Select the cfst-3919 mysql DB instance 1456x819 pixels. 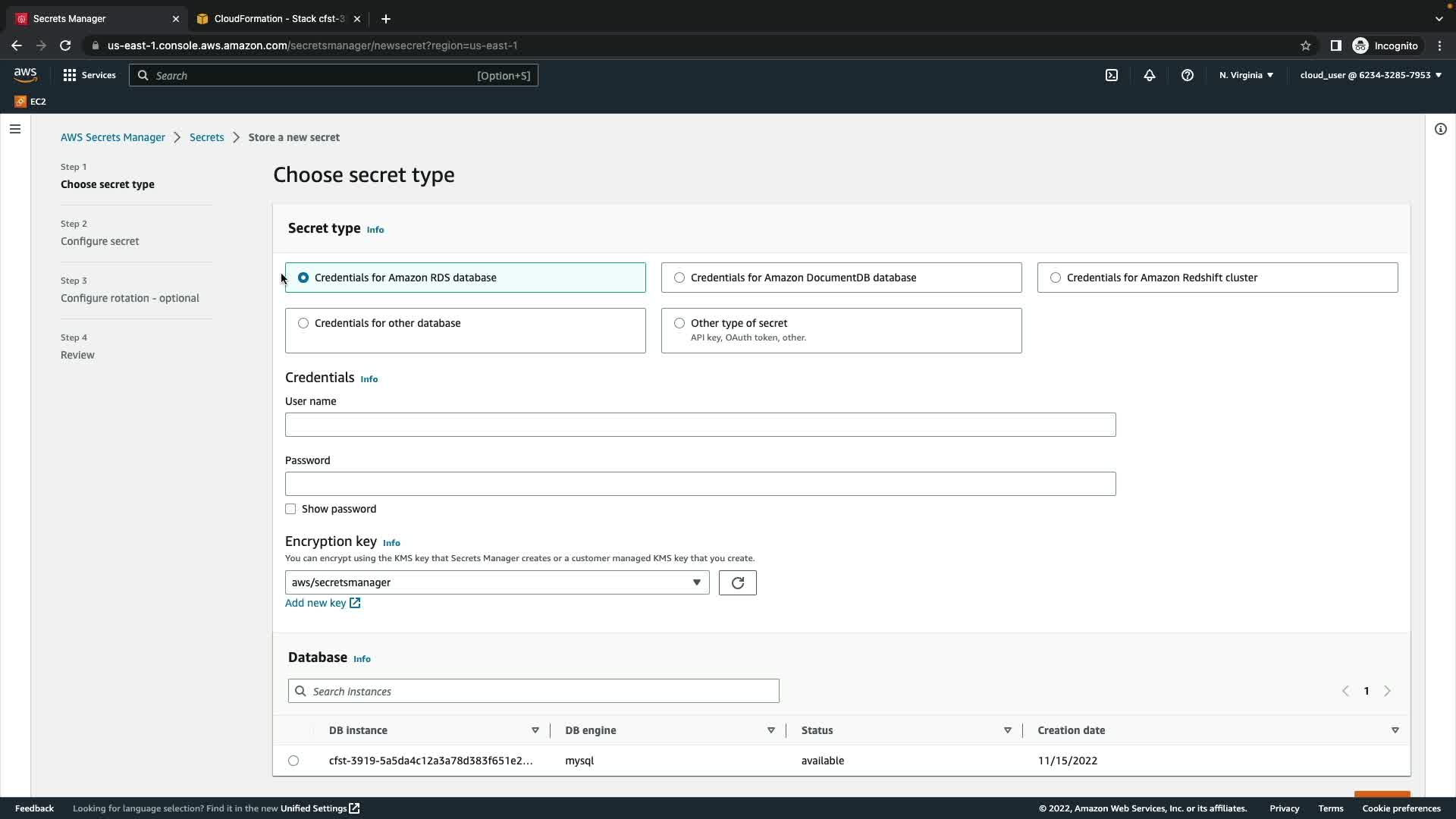click(293, 761)
